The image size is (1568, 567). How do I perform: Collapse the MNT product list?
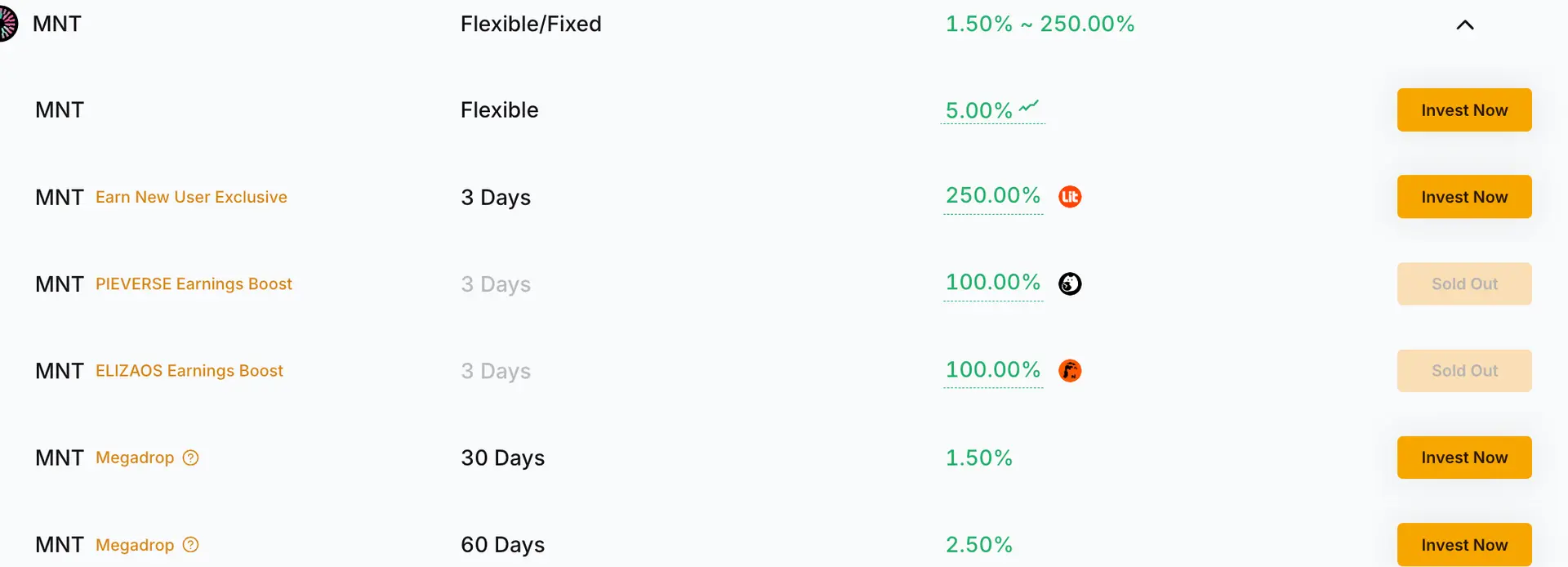pyautogui.click(x=1464, y=25)
